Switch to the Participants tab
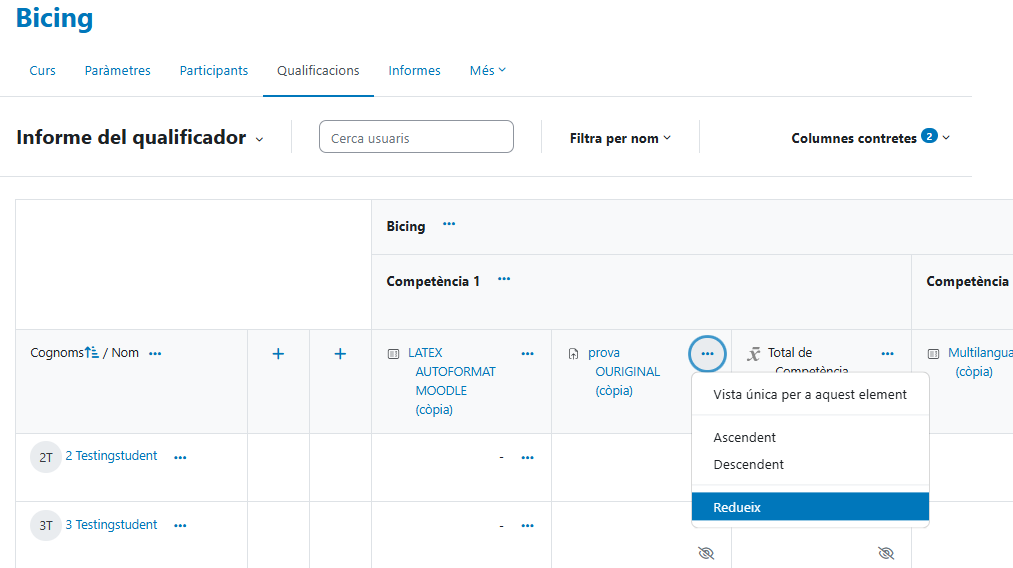Screen dimensions: 1013x568 pyautogui.click(x=214, y=71)
